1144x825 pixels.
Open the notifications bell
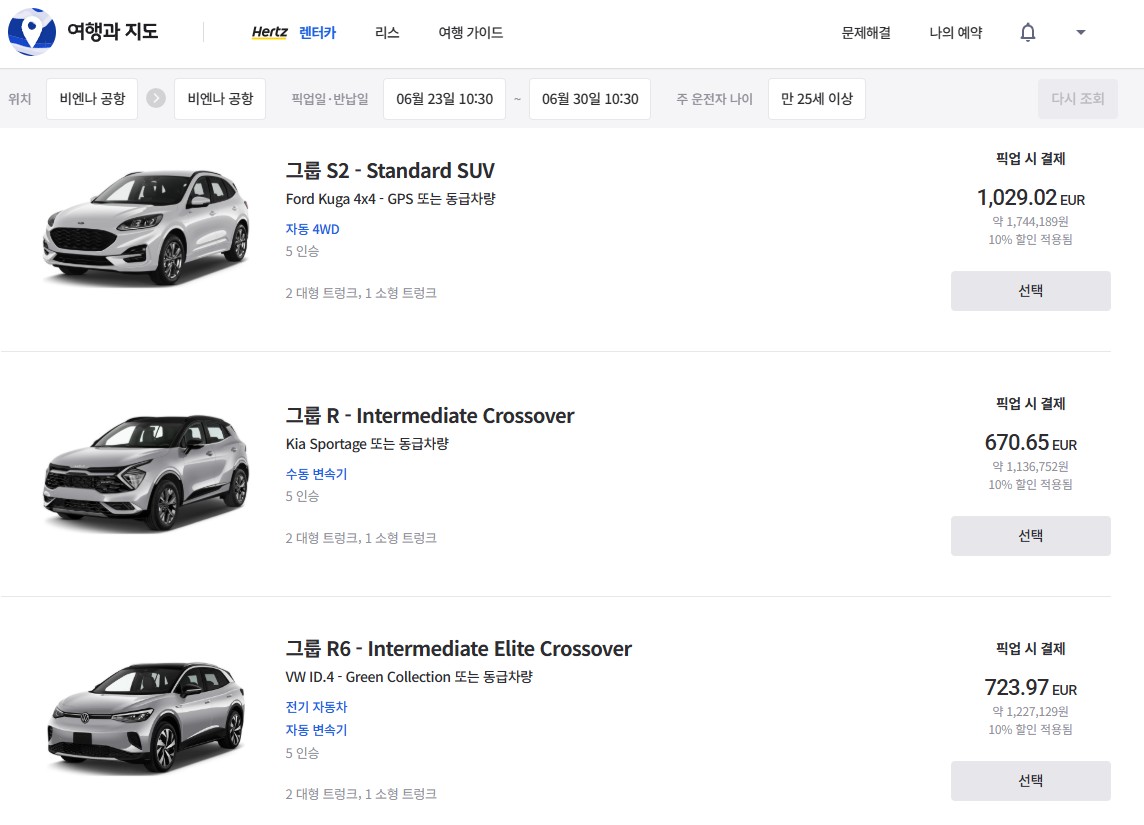(x=1027, y=33)
